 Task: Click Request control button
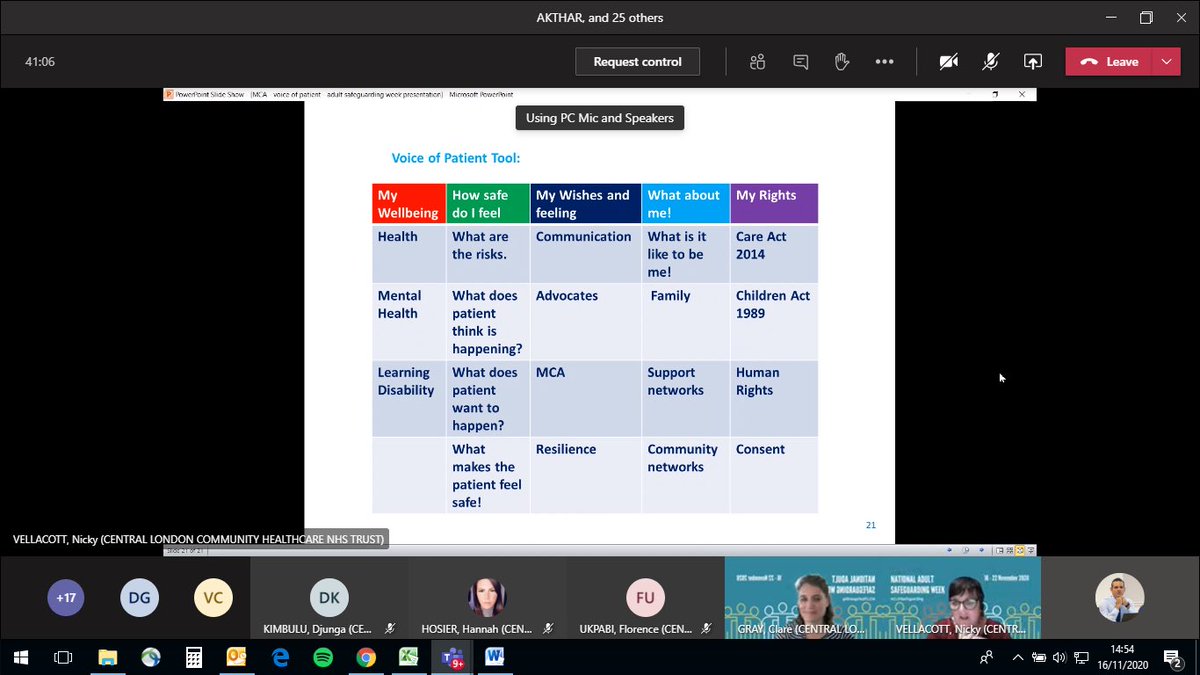pyautogui.click(x=637, y=62)
